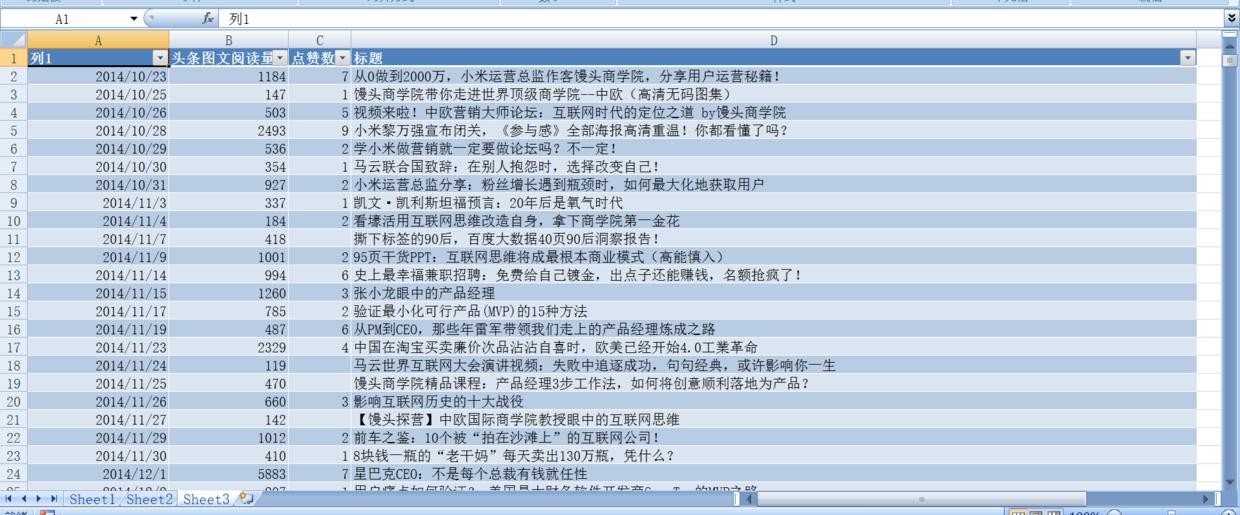Click the Select All corner triangle
The image size is (1240, 515).
pos(14,40)
